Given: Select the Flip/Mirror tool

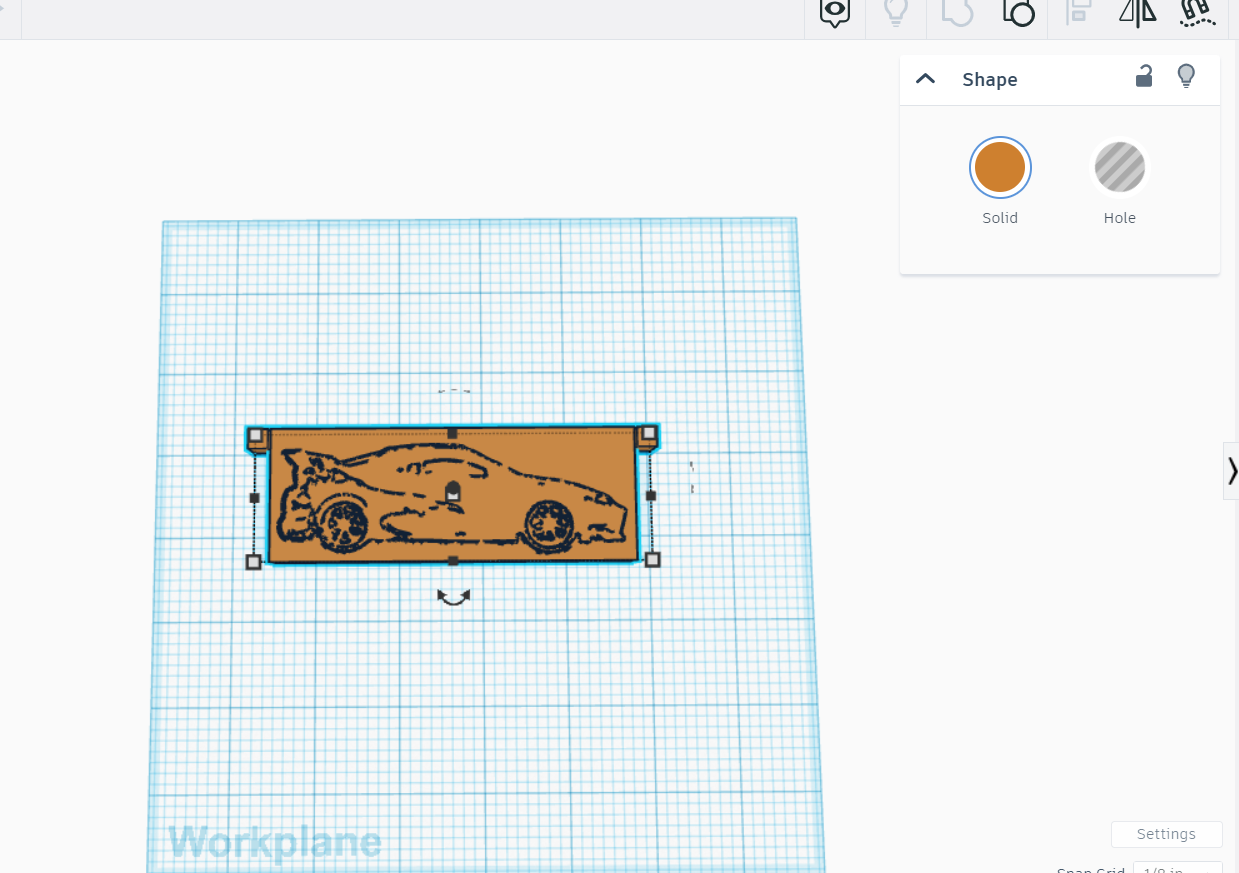Looking at the screenshot, I should [1137, 12].
